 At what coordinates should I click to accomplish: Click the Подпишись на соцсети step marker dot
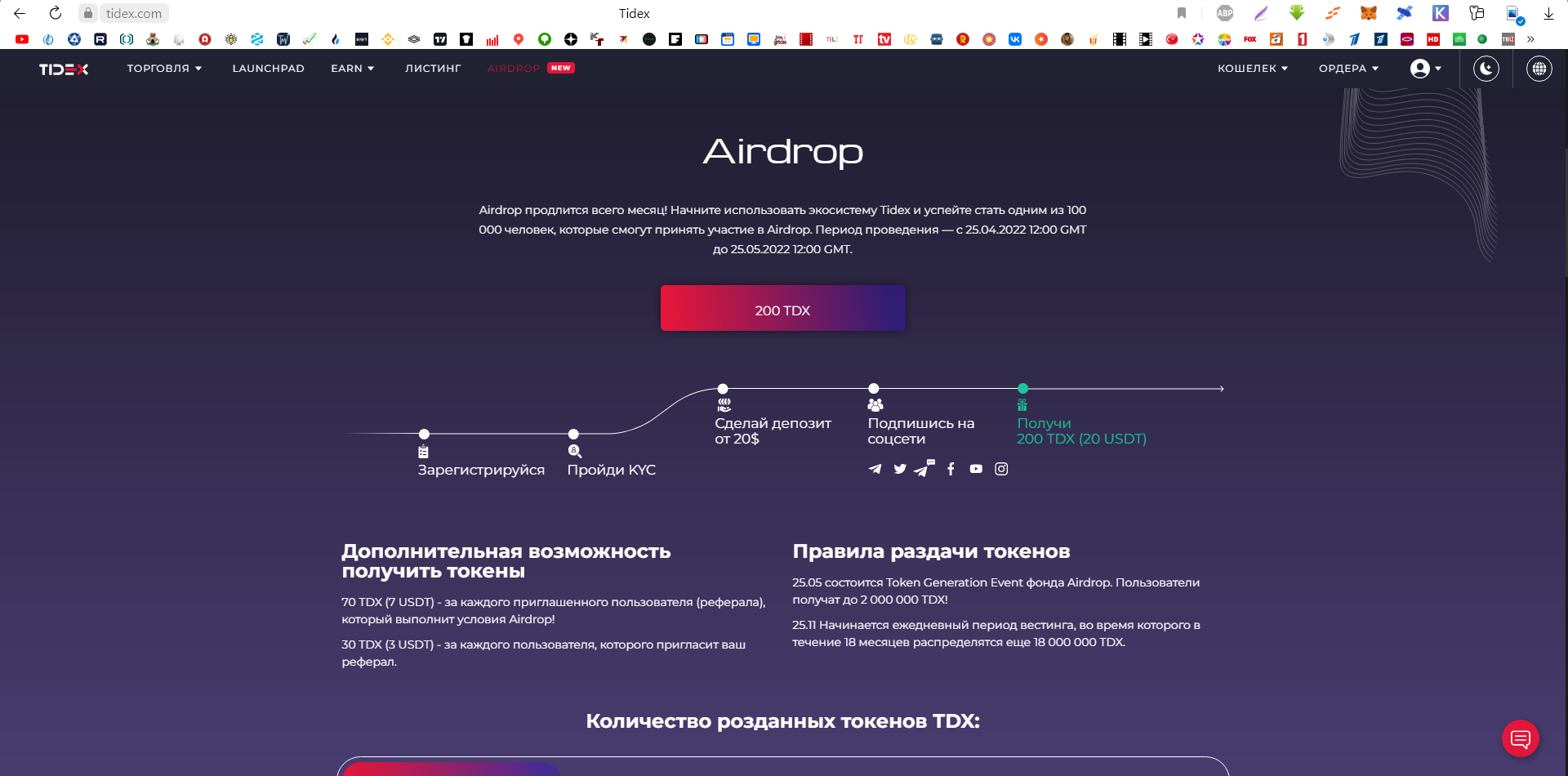click(874, 389)
